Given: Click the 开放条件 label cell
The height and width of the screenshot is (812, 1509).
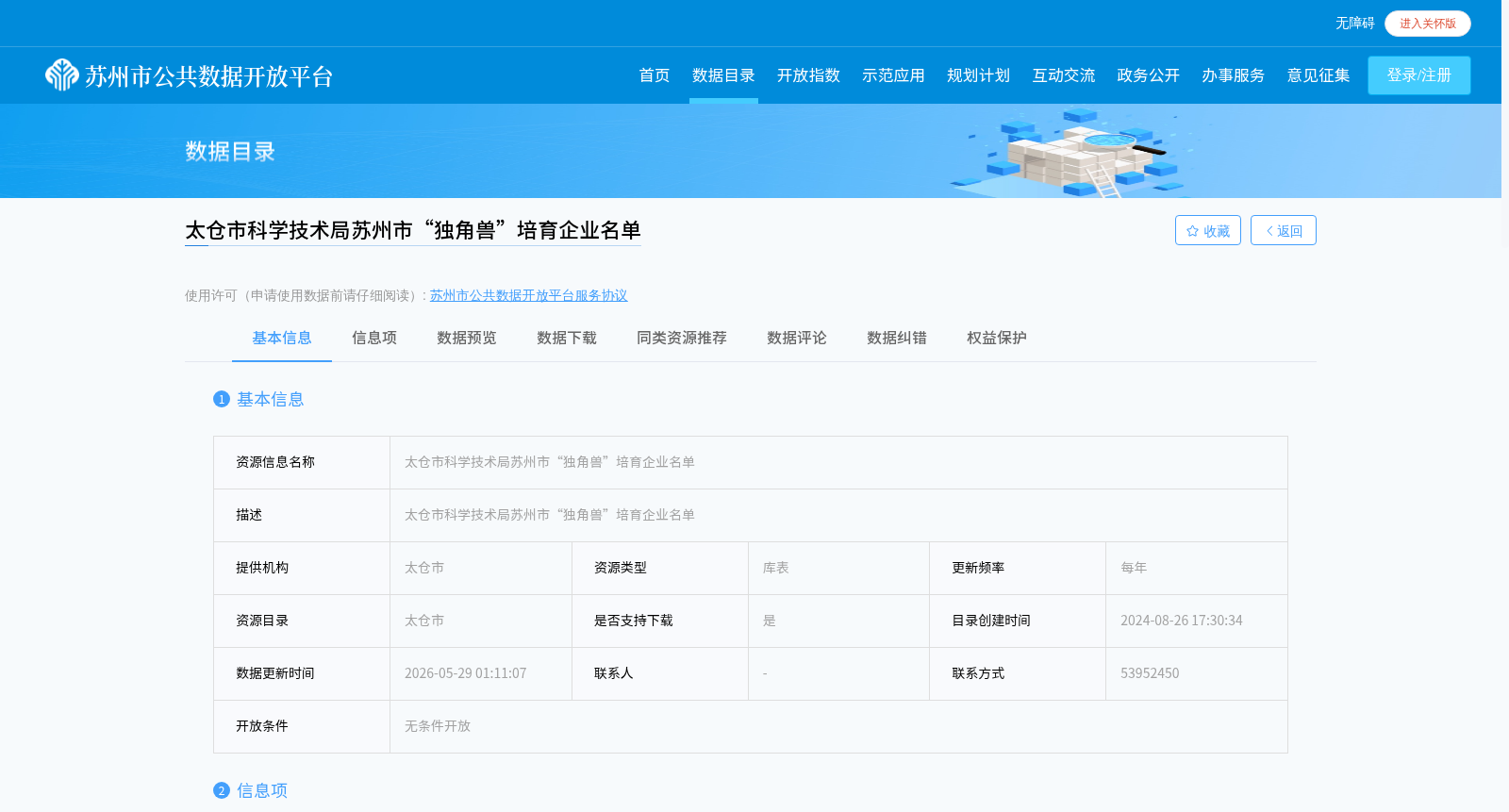Looking at the screenshot, I should click(302, 726).
